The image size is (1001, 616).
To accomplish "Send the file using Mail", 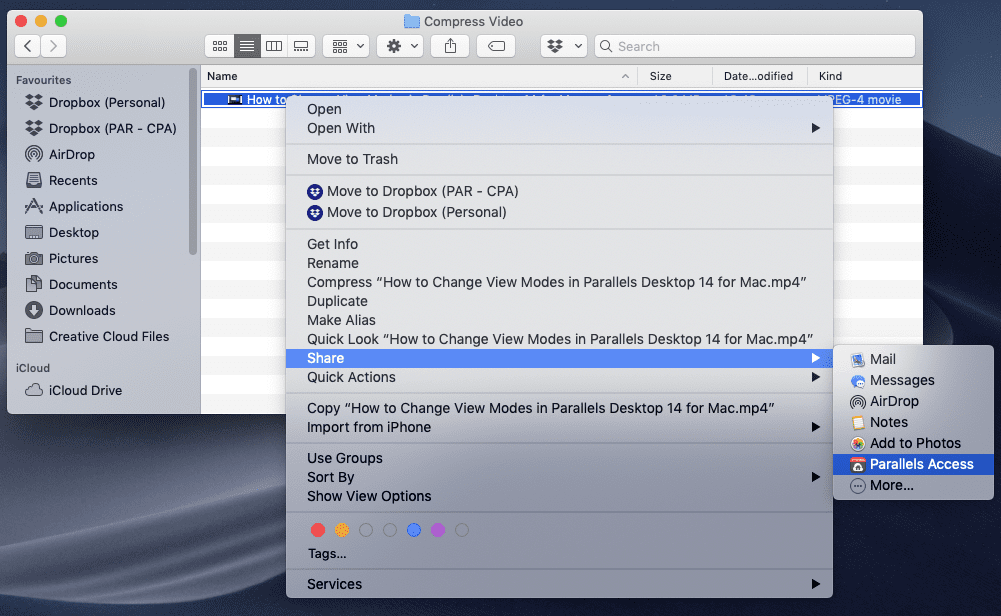I will 881,359.
